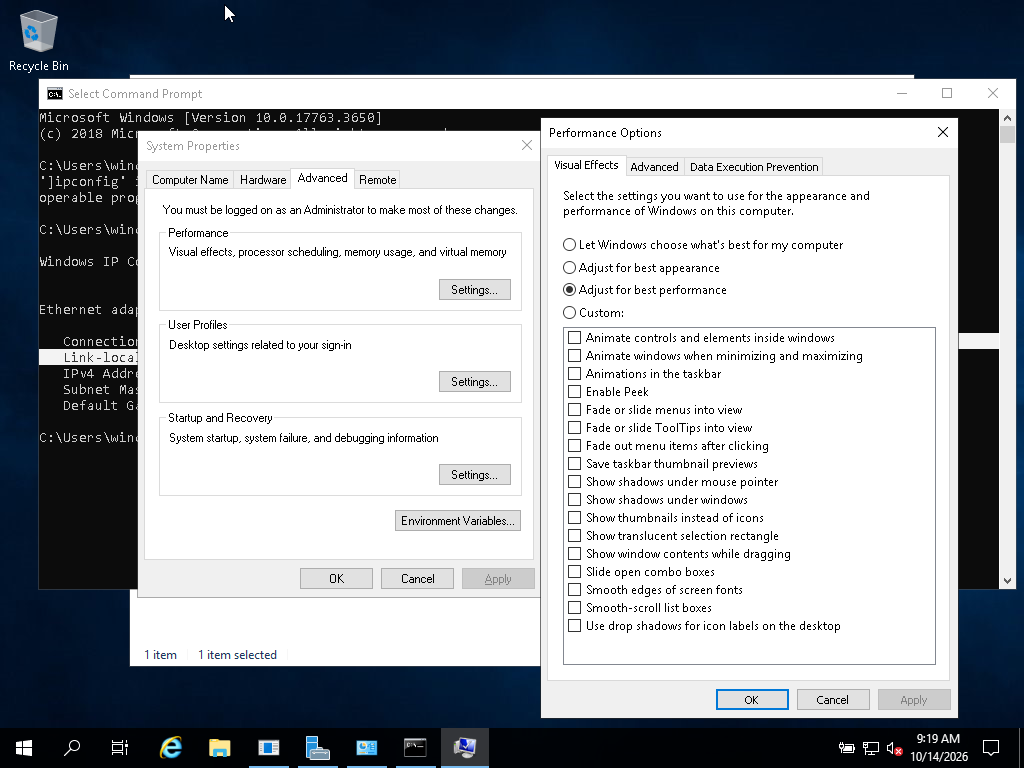Viewport: 1024px width, 768px height.
Task: Click the network tray icon
Action: (871, 748)
